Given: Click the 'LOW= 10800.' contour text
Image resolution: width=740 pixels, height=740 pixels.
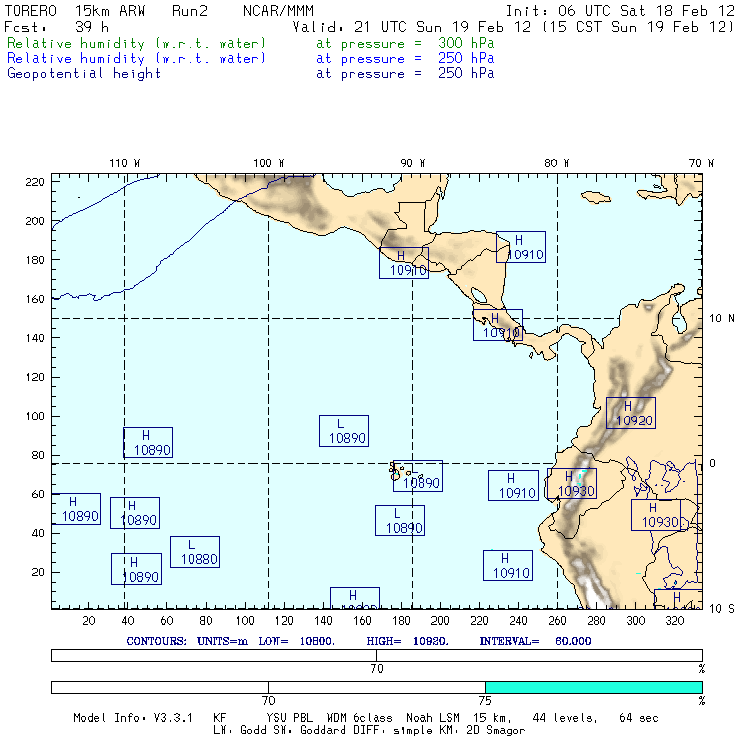Looking at the screenshot, I should [296, 641].
